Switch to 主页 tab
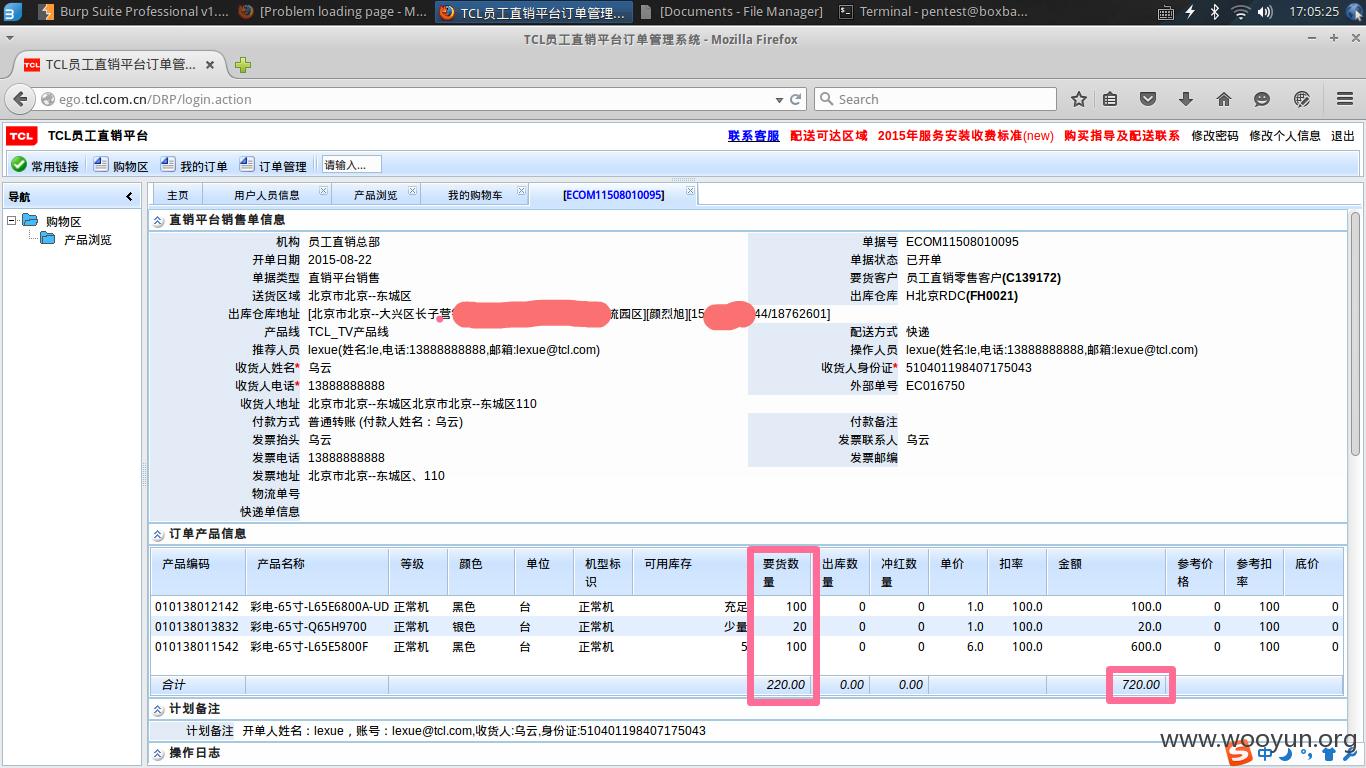This screenshot has width=1366, height=768. click(177, 195)
